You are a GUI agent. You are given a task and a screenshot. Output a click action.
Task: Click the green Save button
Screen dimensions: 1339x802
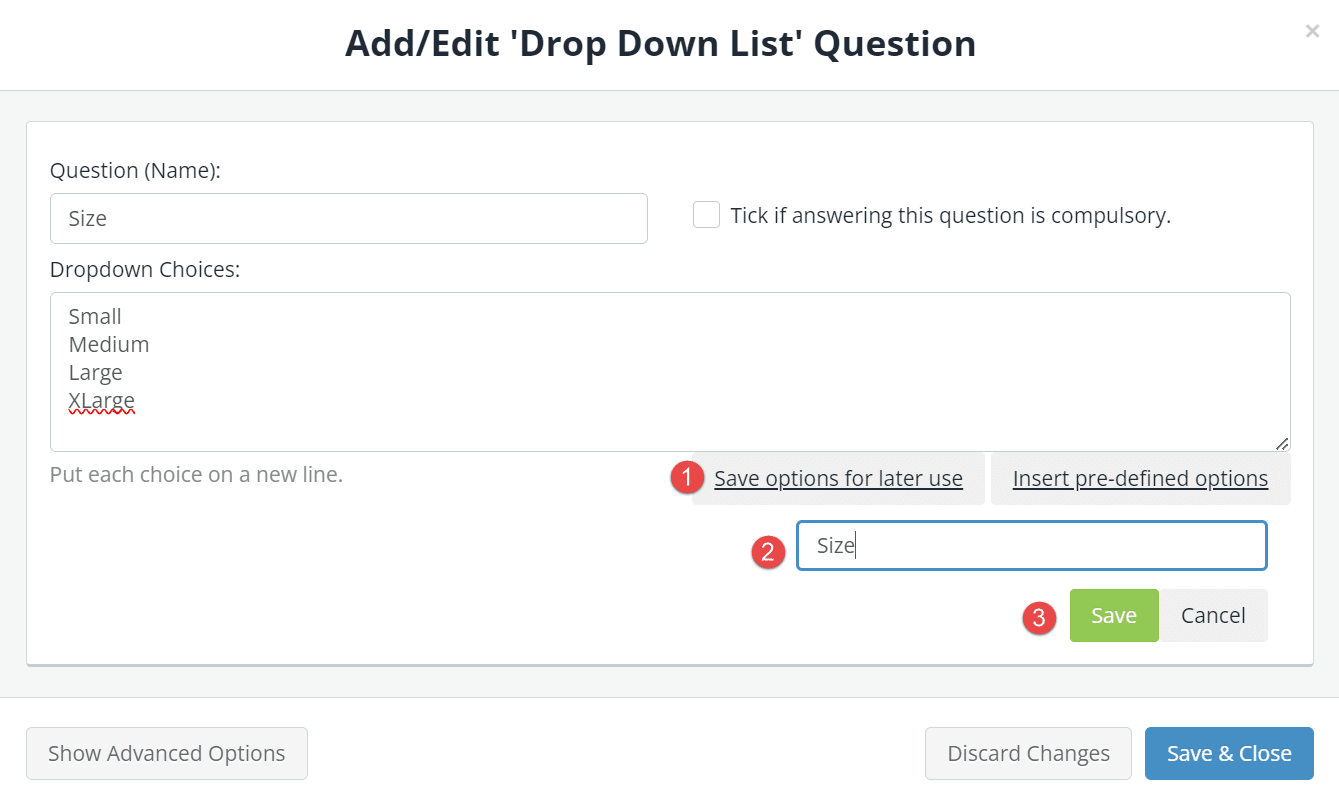click(x=1114, y=615)
